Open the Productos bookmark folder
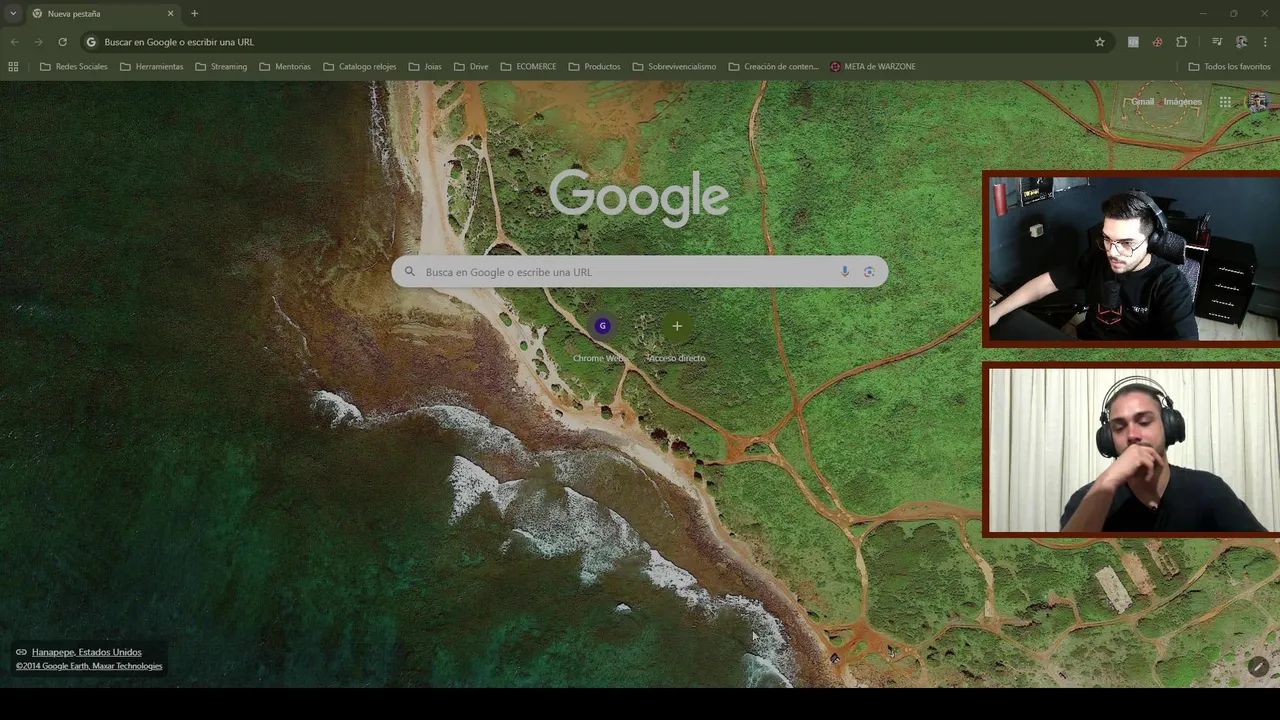The height and width of the screenshot is (720, 1280). (594, 67)
